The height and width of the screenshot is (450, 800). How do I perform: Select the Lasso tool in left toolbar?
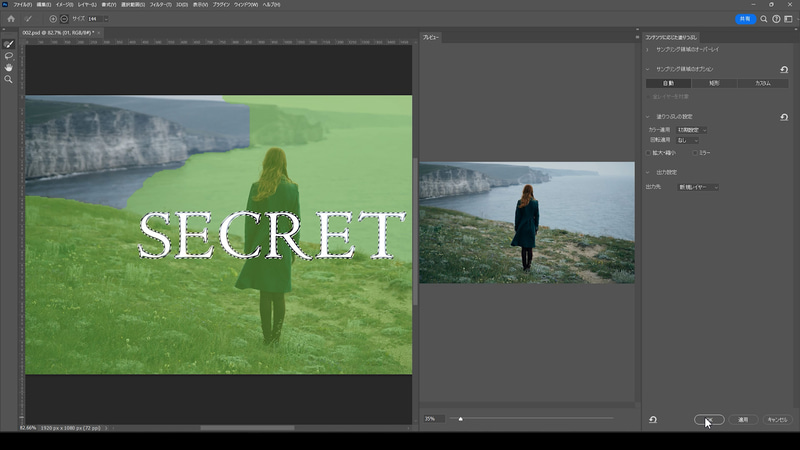coord(9,56)
